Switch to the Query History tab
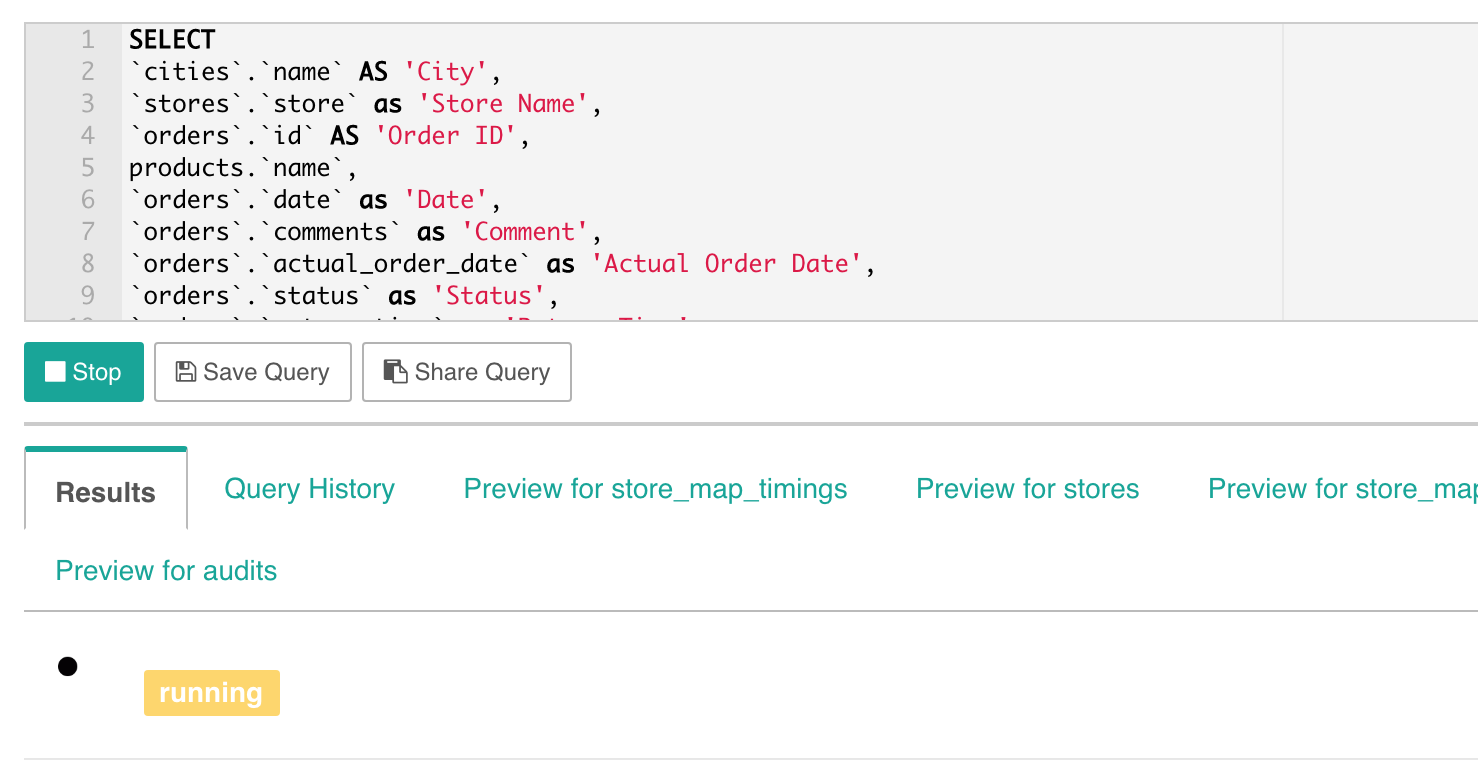The image size is (1478, 760). pyautogui.click(x=309, y=489)
